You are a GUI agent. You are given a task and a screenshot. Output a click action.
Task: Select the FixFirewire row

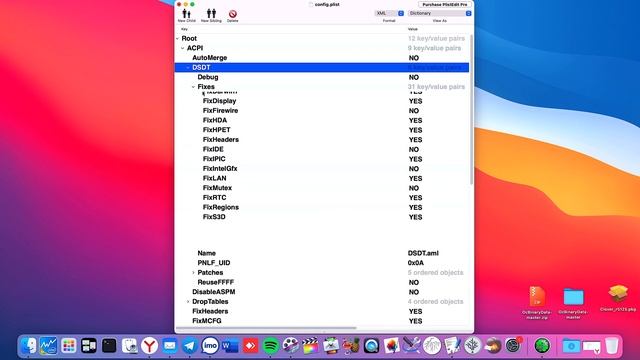322,111
